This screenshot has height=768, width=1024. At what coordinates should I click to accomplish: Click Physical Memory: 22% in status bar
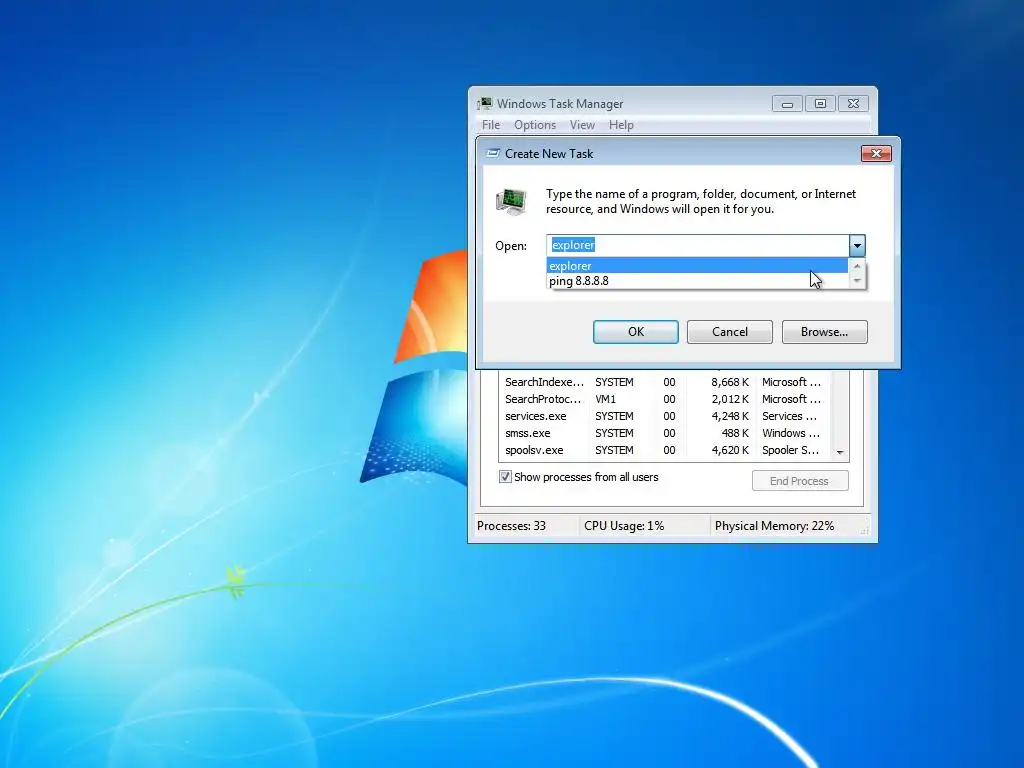point(774,526)
